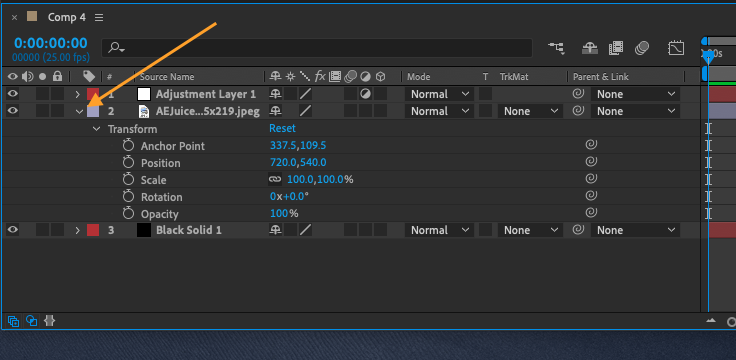Select the Comp 4 timeline tab
Image resolution: width=736 pixels, height=360 pixels.
point(67,17)
